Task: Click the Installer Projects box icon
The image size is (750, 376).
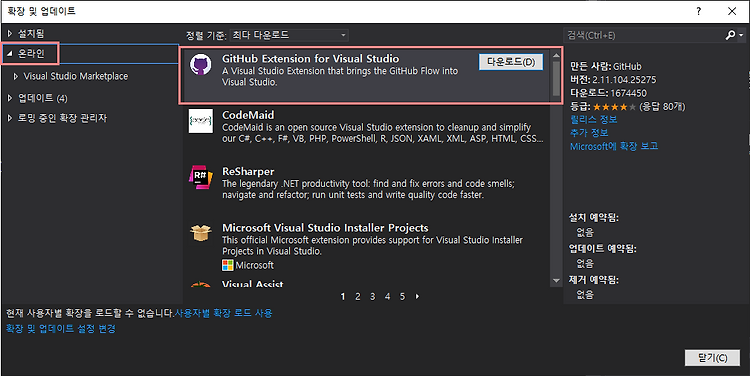Action: [200, 233]
